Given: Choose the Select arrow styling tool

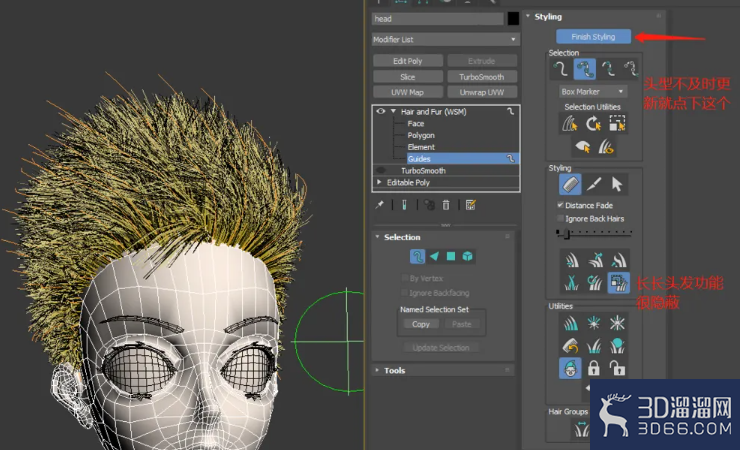Looking at the screenshot, I should (617, 184).
